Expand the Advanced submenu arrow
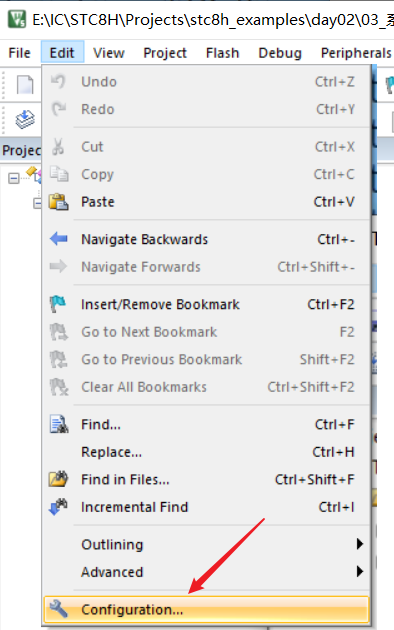 (359, 571)
